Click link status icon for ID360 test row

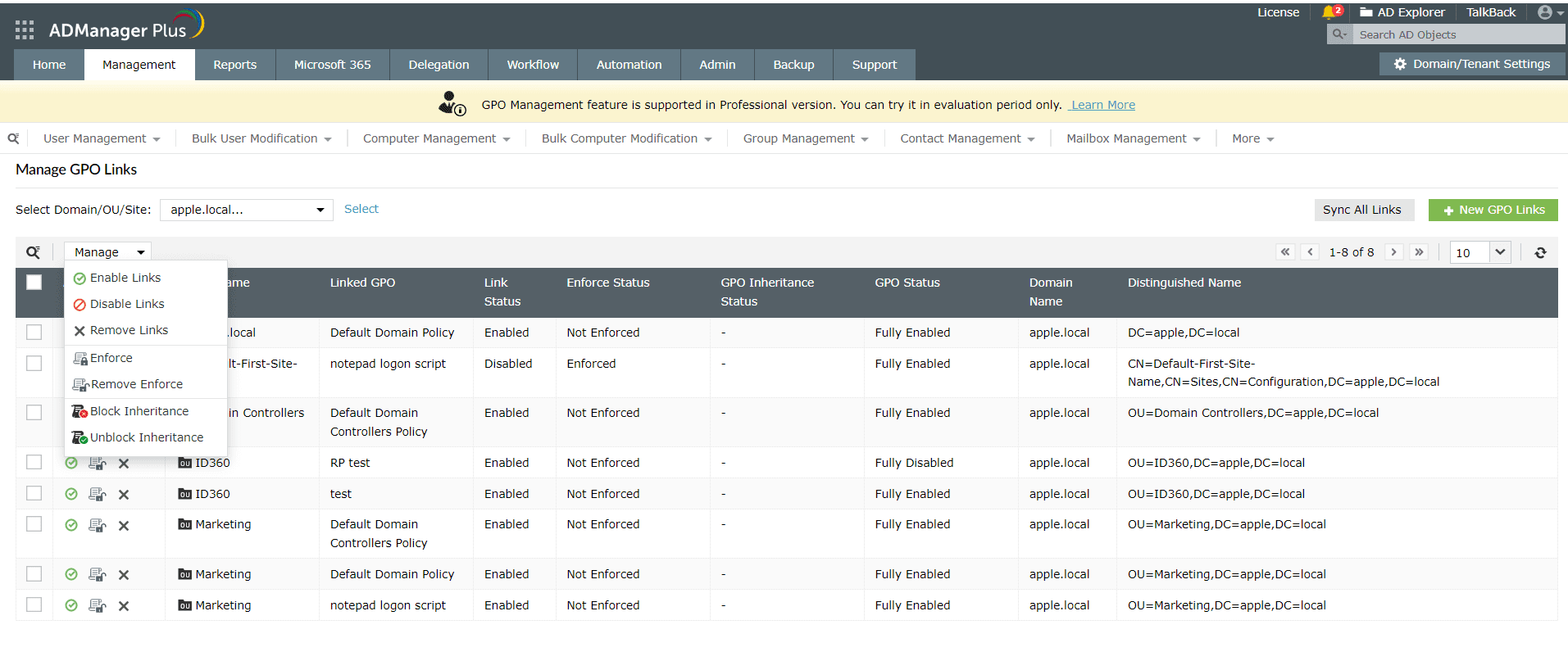(x=71, y=494)
